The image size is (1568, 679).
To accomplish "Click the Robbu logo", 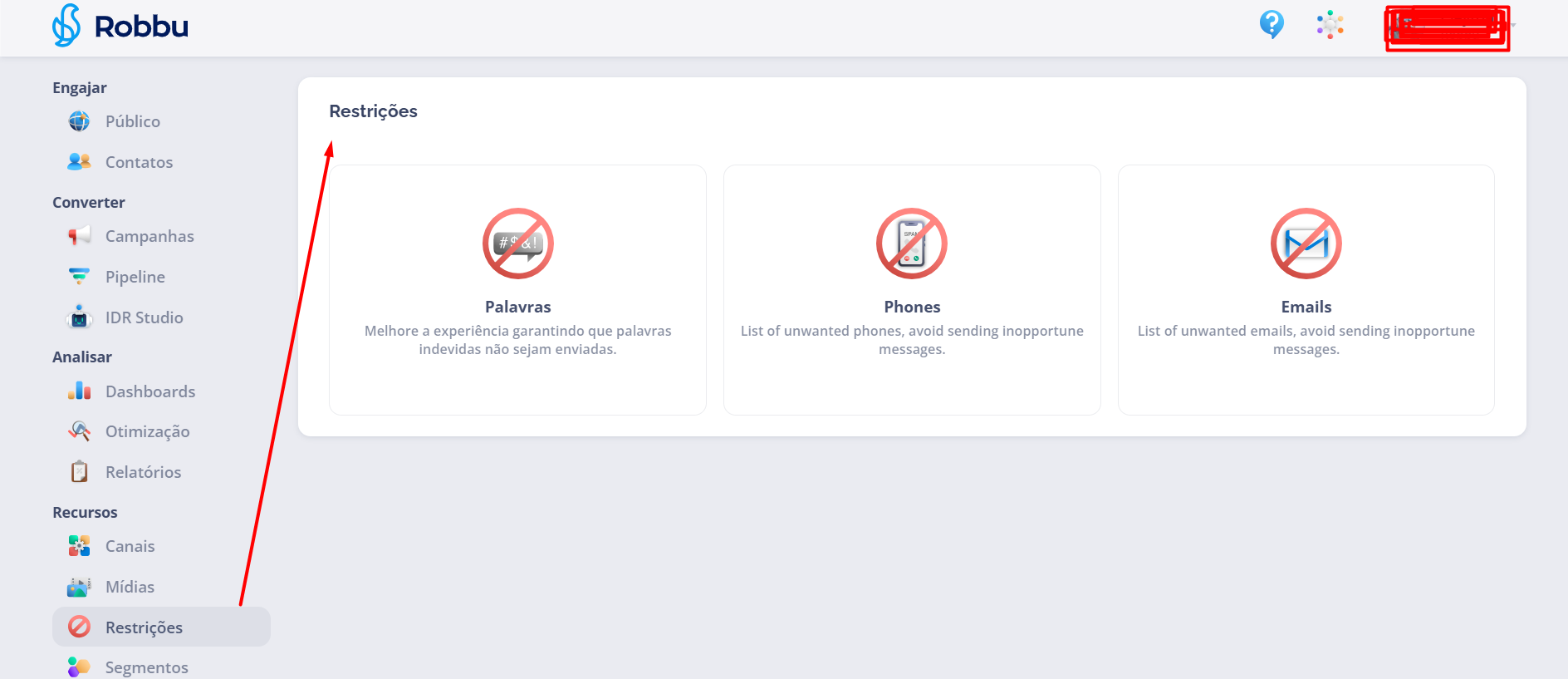I will click(x=120, y=26).
